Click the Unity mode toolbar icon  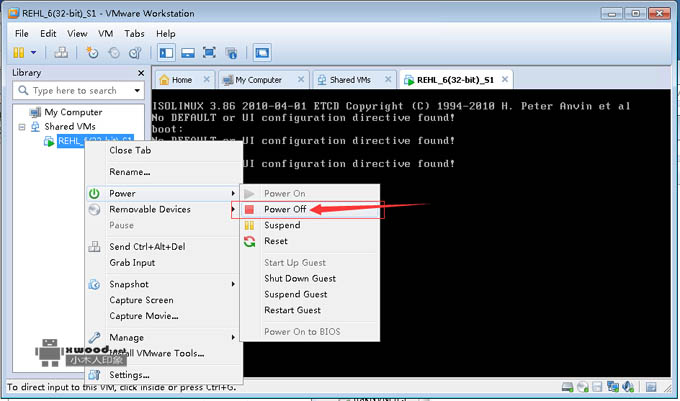tap(231, 53)
